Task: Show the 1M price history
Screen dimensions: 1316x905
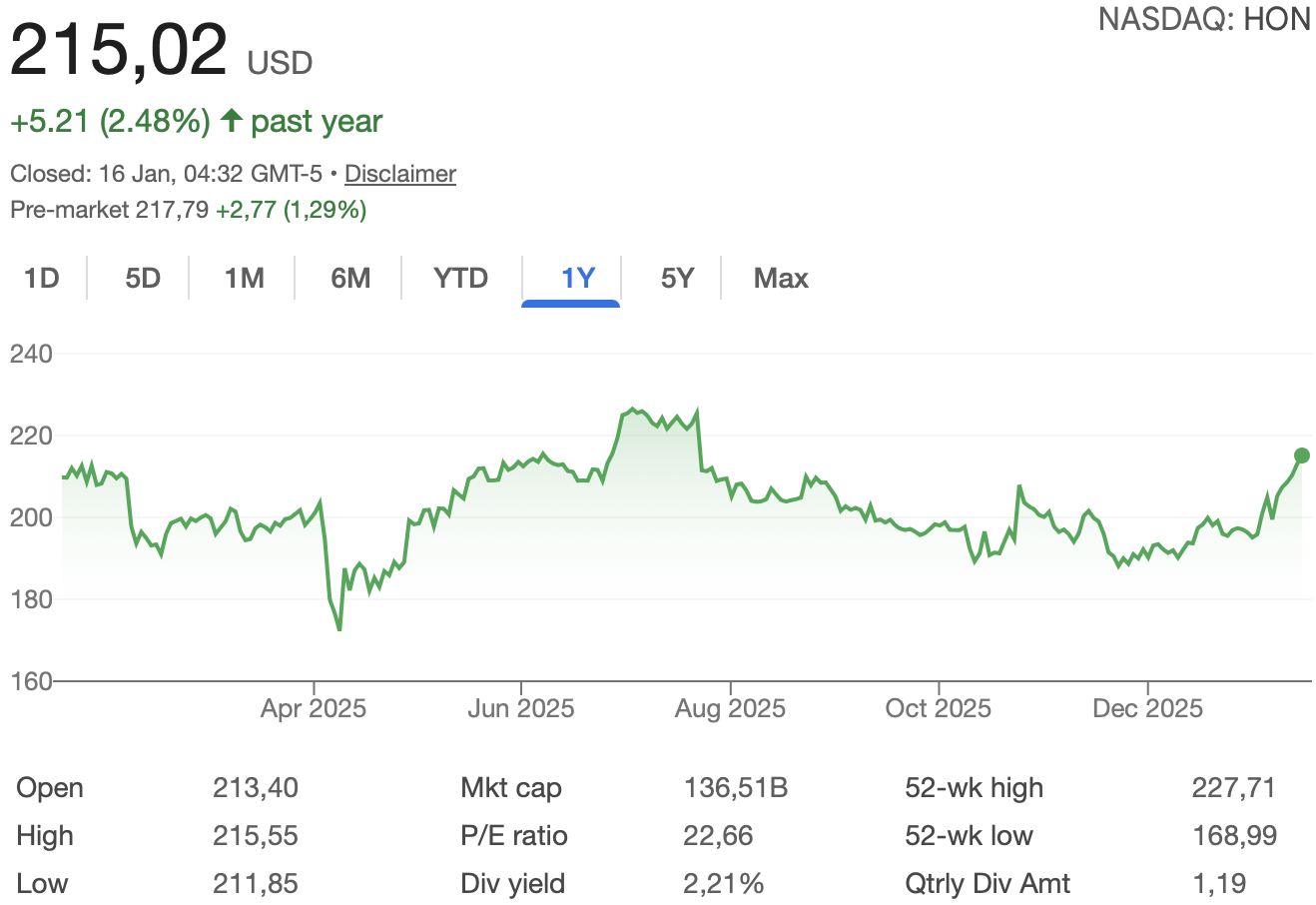Action: pyautogui.click(x=244, y=278)
